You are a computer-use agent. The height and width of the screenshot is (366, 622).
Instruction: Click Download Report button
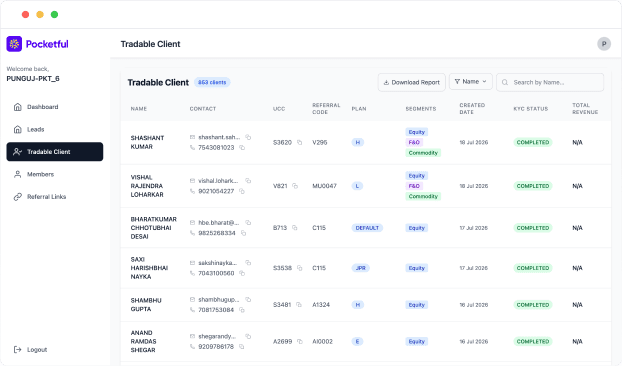click(411, 82)
